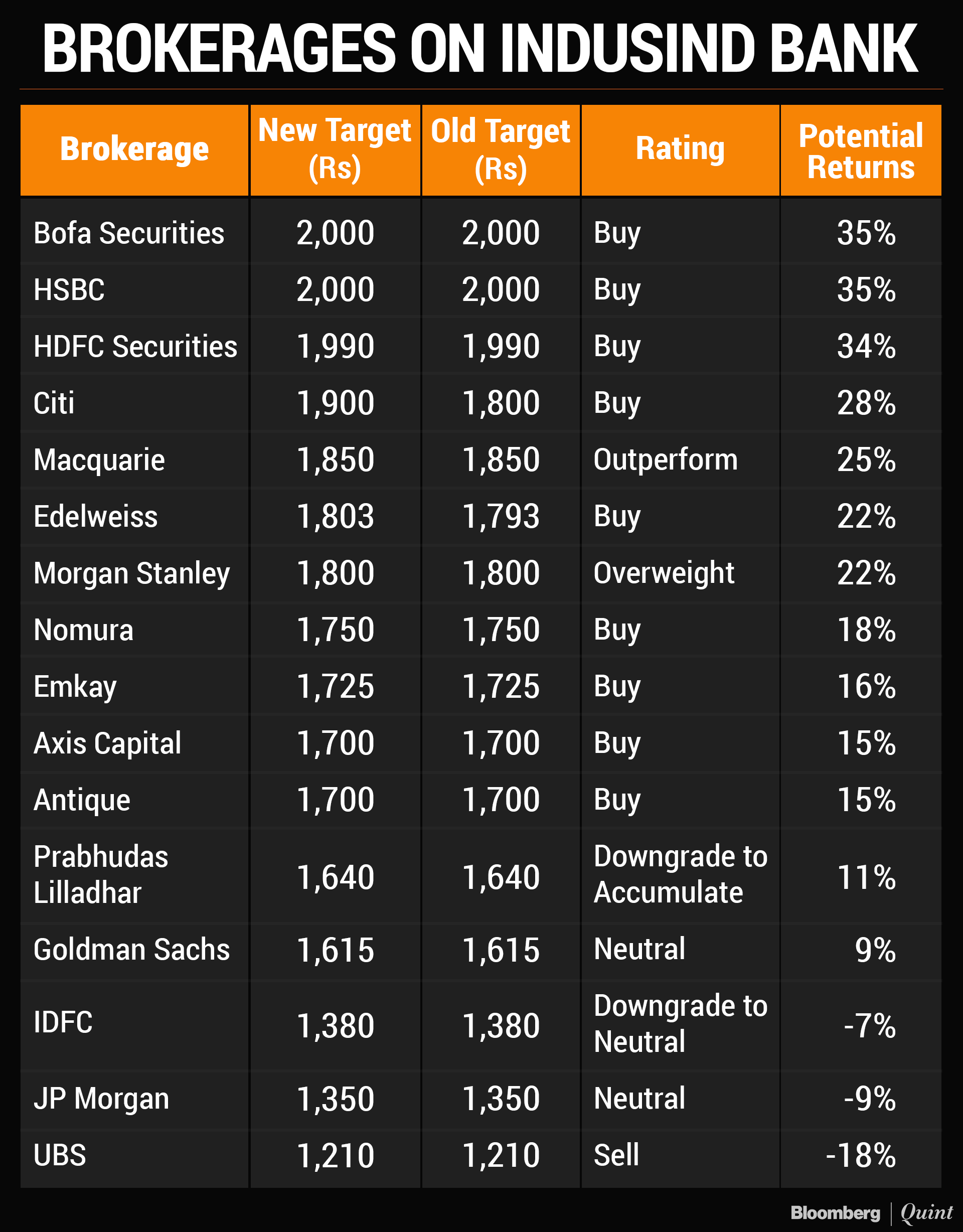Select the UBS Sell rating
The width and height of the screenshot is (963, 1232).
click(616, 1155)
